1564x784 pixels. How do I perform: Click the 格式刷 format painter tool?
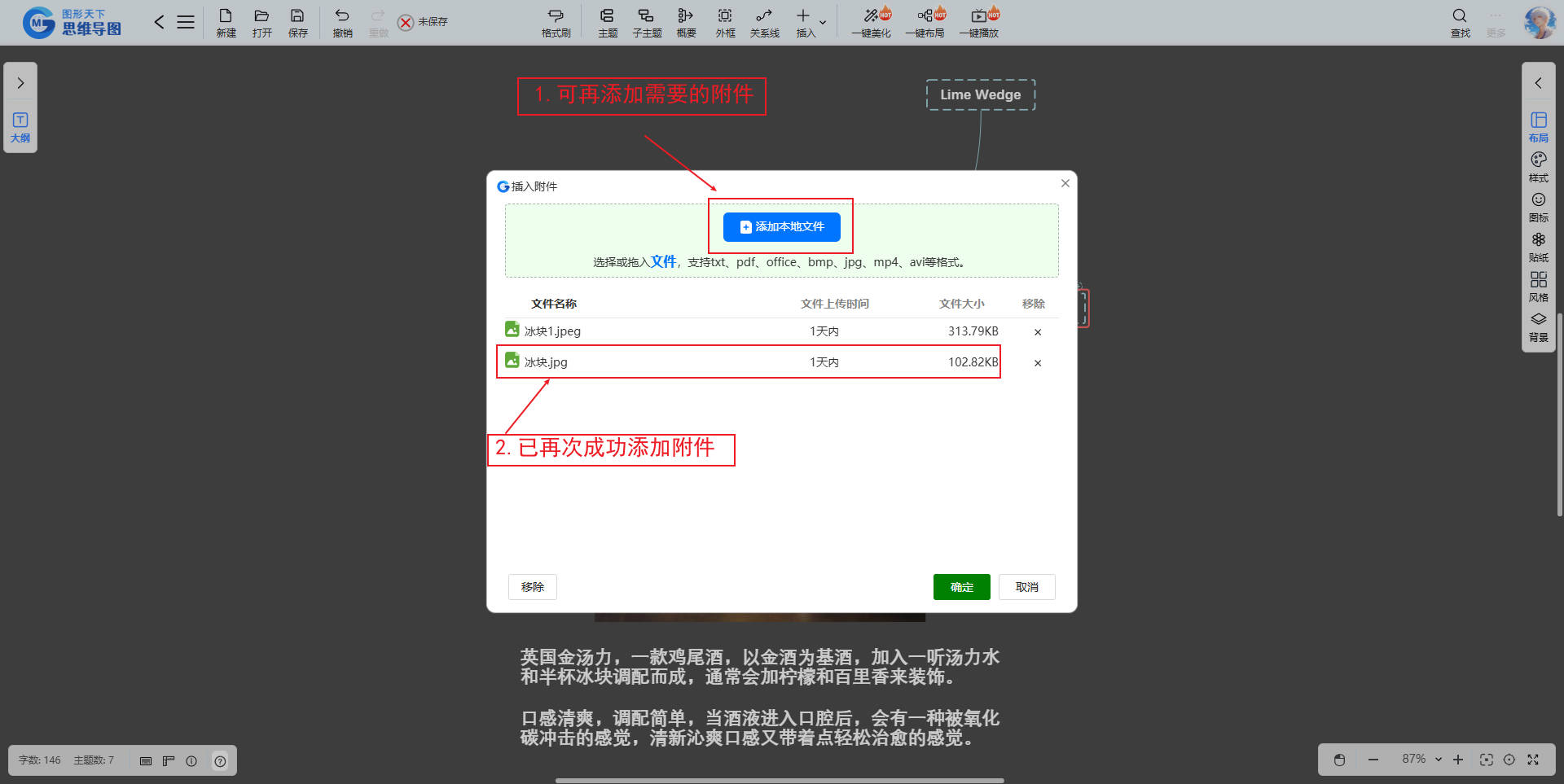(556, 23)
